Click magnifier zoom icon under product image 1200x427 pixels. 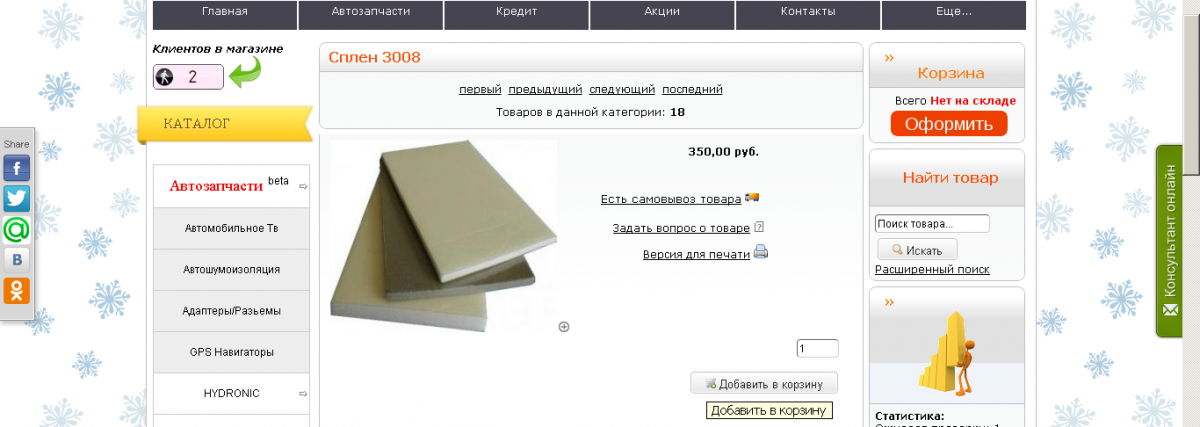click(x=564, y=326)
